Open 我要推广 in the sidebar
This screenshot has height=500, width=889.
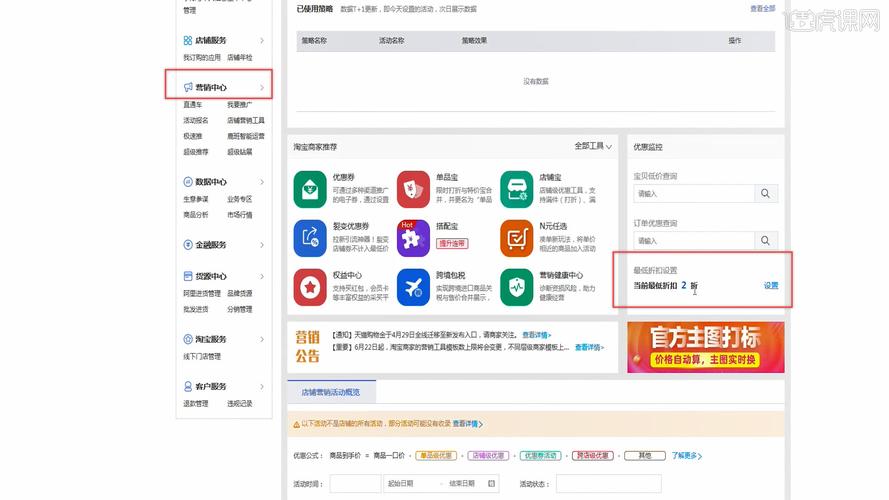[x=240, y=105]
